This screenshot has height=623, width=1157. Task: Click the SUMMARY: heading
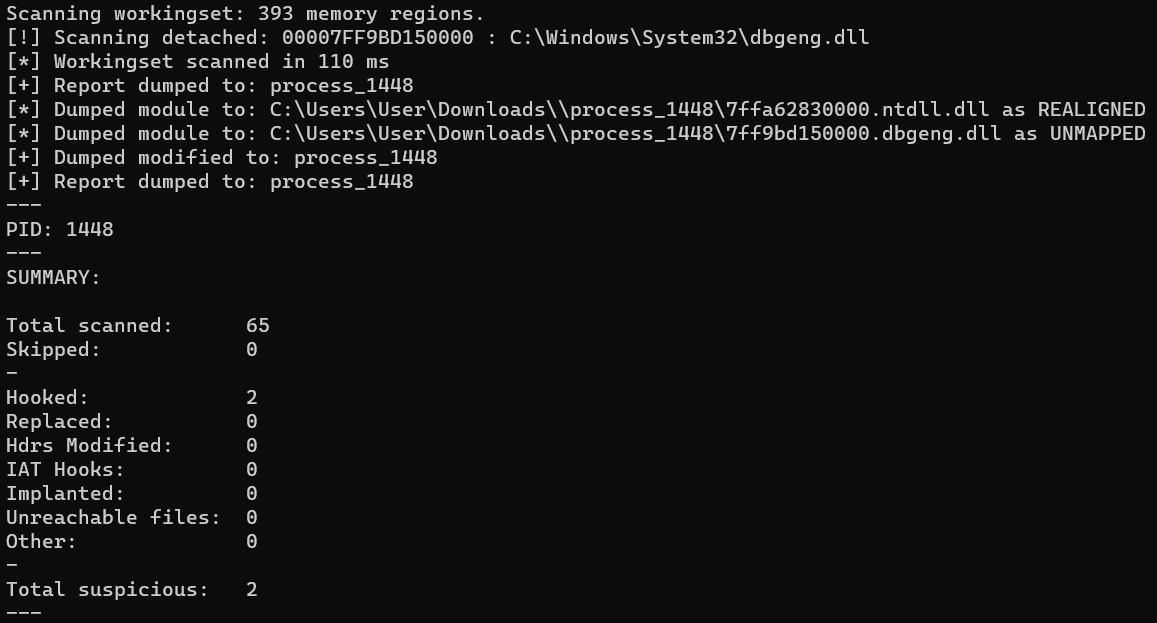pyautogui.click(x=53, y=278)
